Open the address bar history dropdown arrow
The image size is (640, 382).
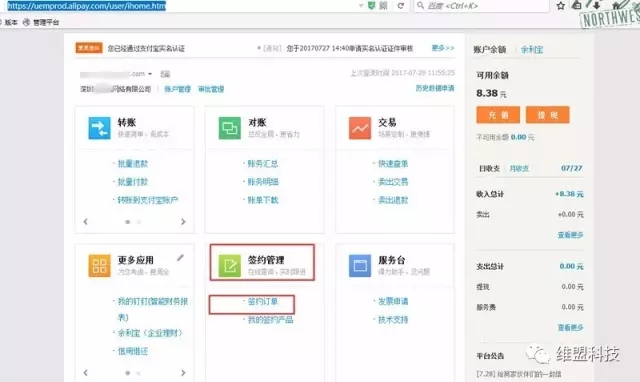point(361,6)
